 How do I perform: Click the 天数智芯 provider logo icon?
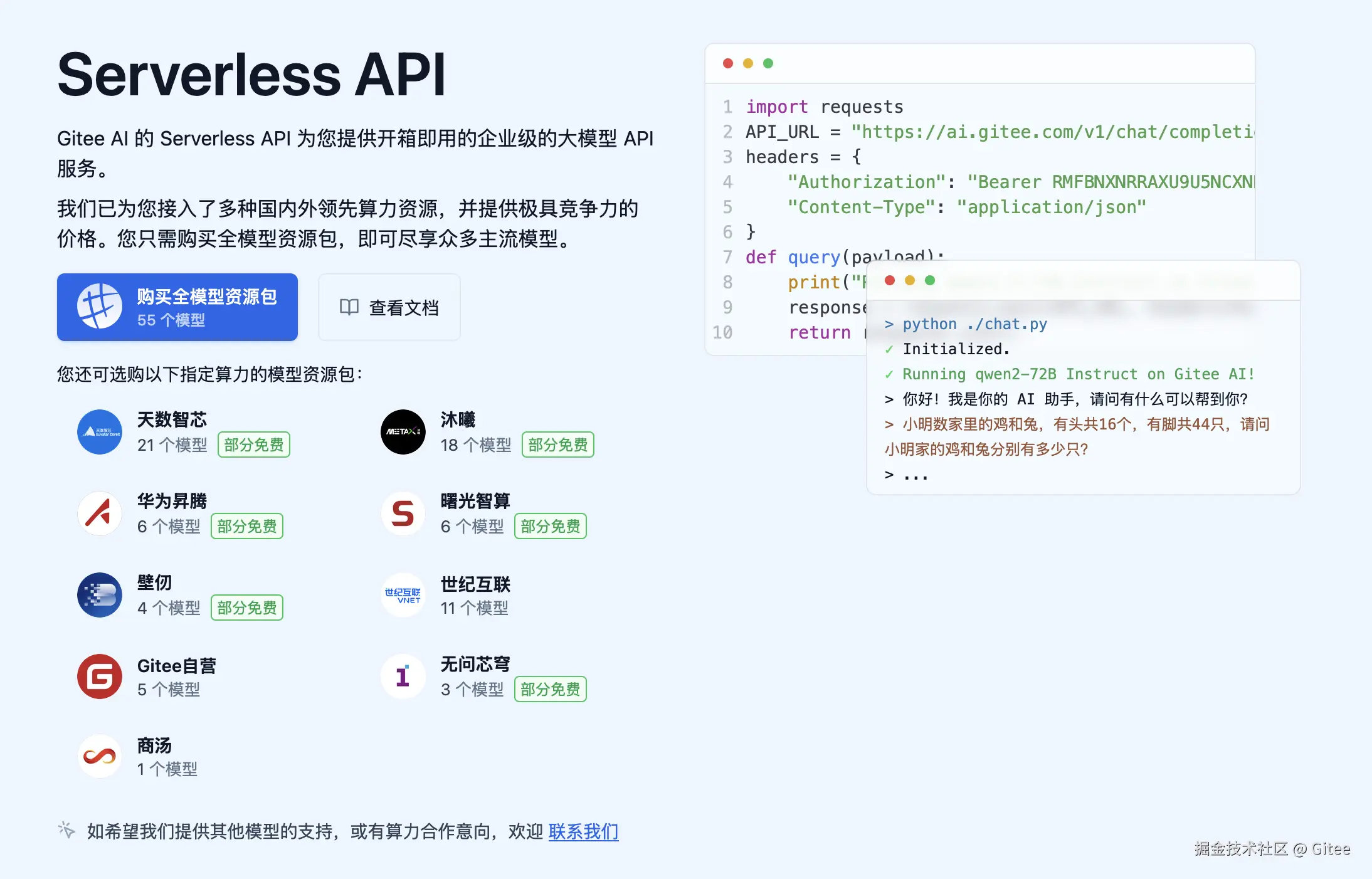tap(99, 432)
